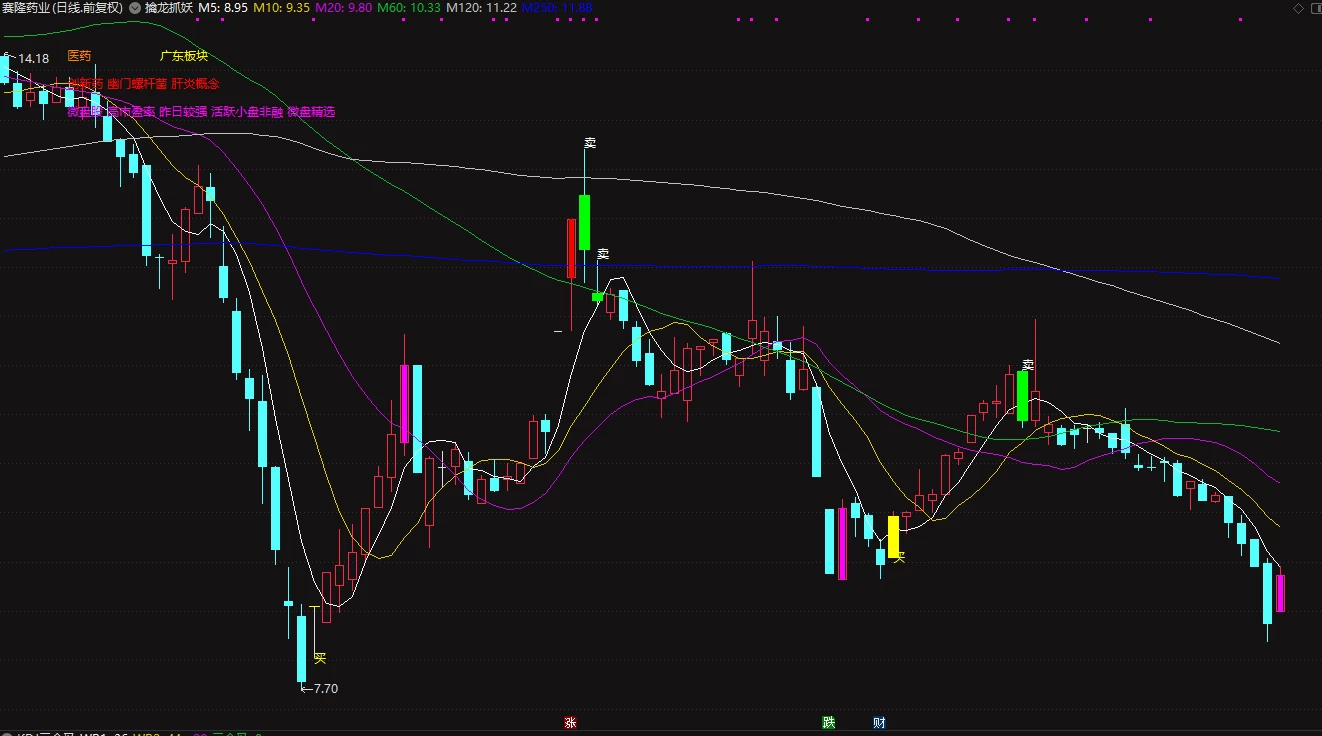Image resolution: width=1322 pixels, height=736 pixels.
Task: Open the indicator dropdown beside 擒龙抓妖
Action: (135, 7)
